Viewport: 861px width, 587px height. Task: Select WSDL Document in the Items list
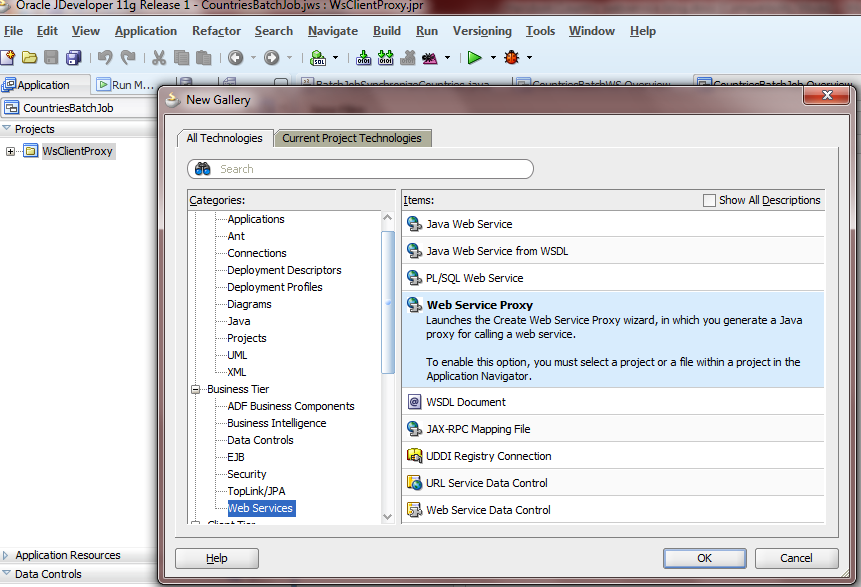click(x=466, y=402)
